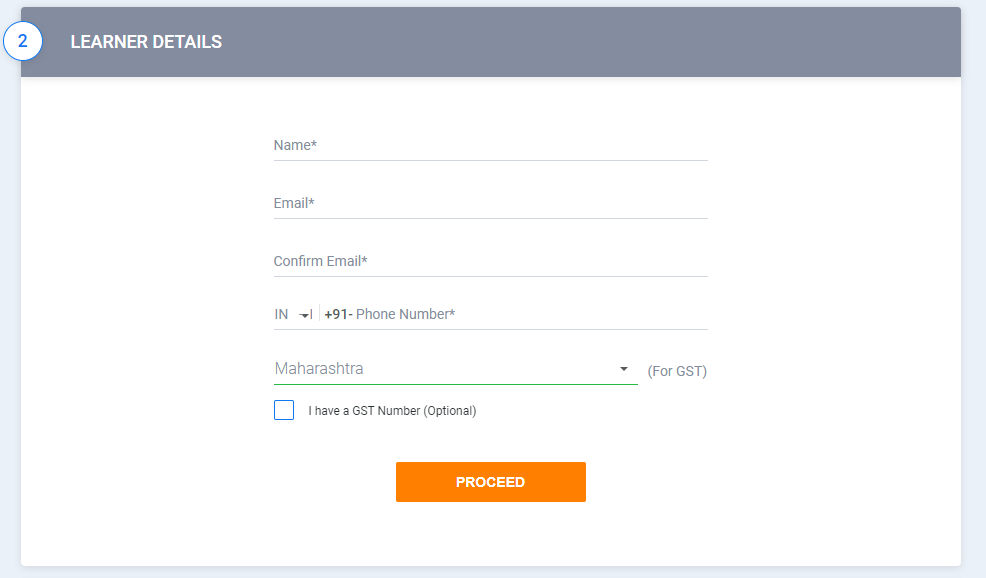Click the (For GST) note
Screen dimensions: 986x578
tap(677, 371)
